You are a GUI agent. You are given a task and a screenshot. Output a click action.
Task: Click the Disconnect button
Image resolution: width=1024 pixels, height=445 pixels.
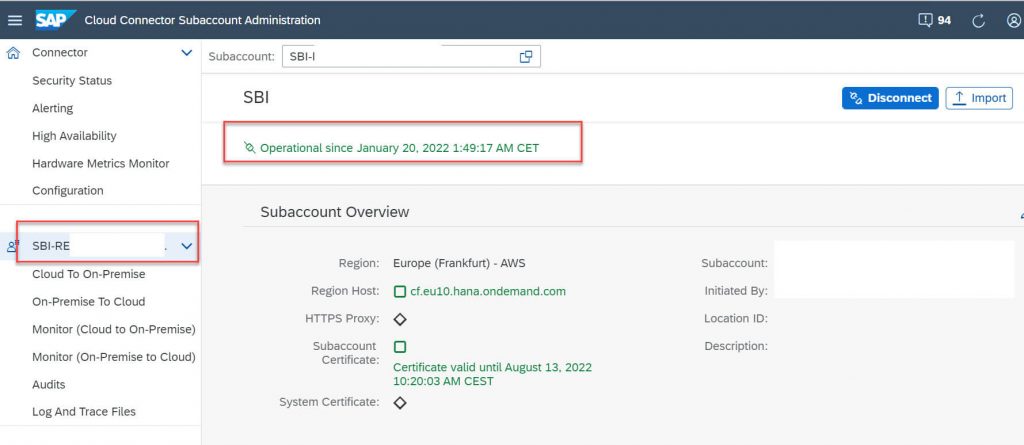click(890, 98)
